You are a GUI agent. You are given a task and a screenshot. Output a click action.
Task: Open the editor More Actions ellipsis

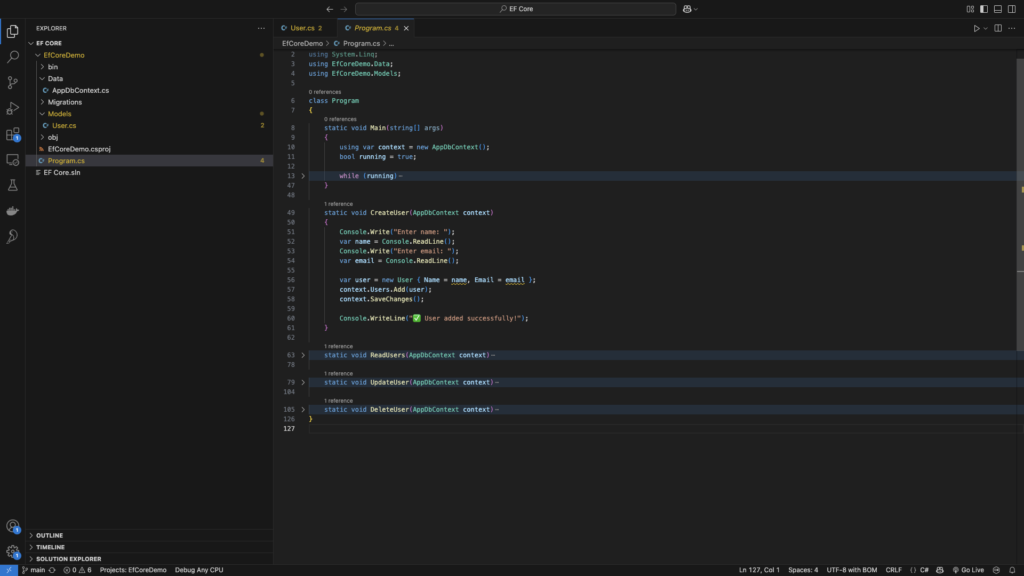click(x=1012, y=28)
